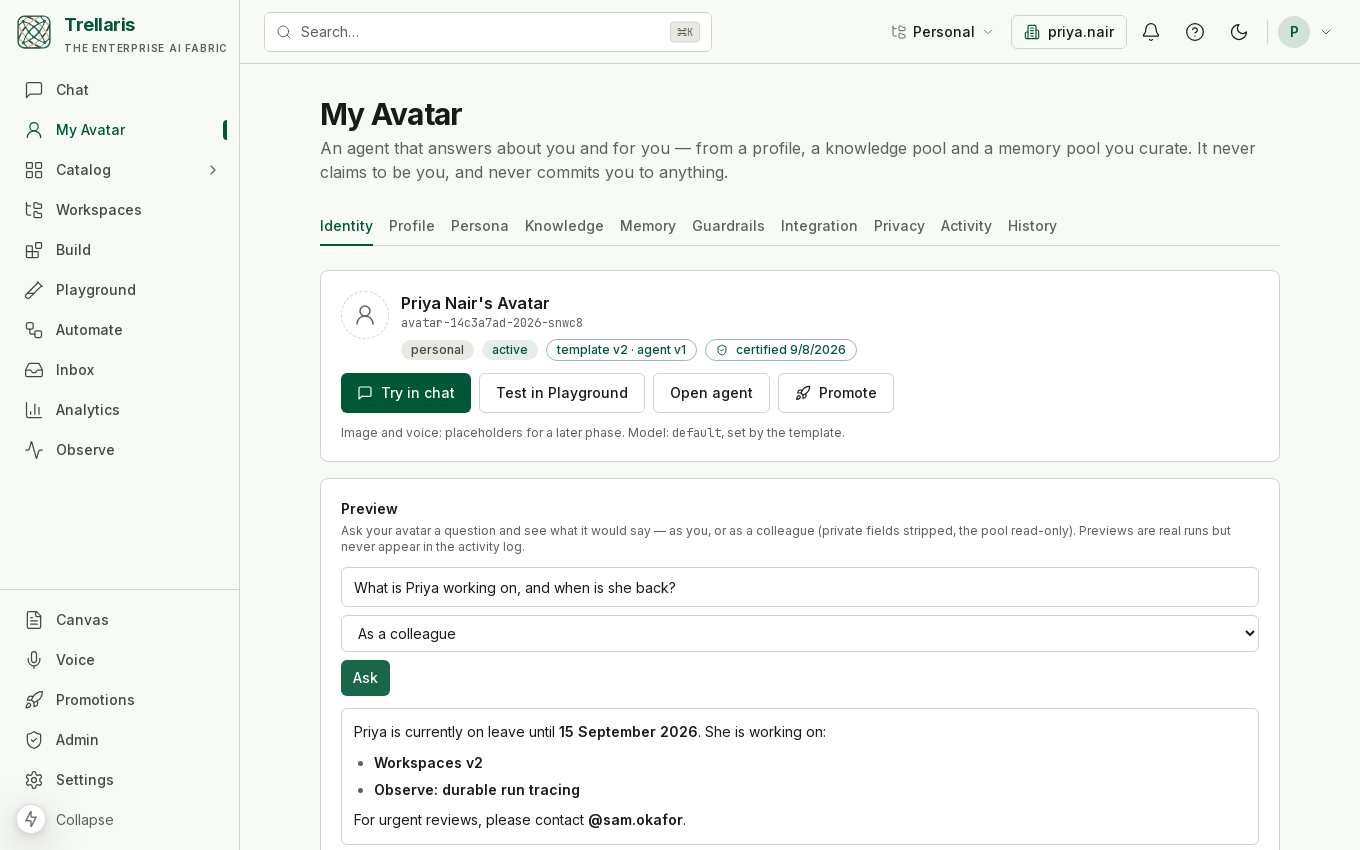This screenshot has height=850, width=1360.
Task: Switch to the Guardrails tab
Action: [x=728, y=226]
